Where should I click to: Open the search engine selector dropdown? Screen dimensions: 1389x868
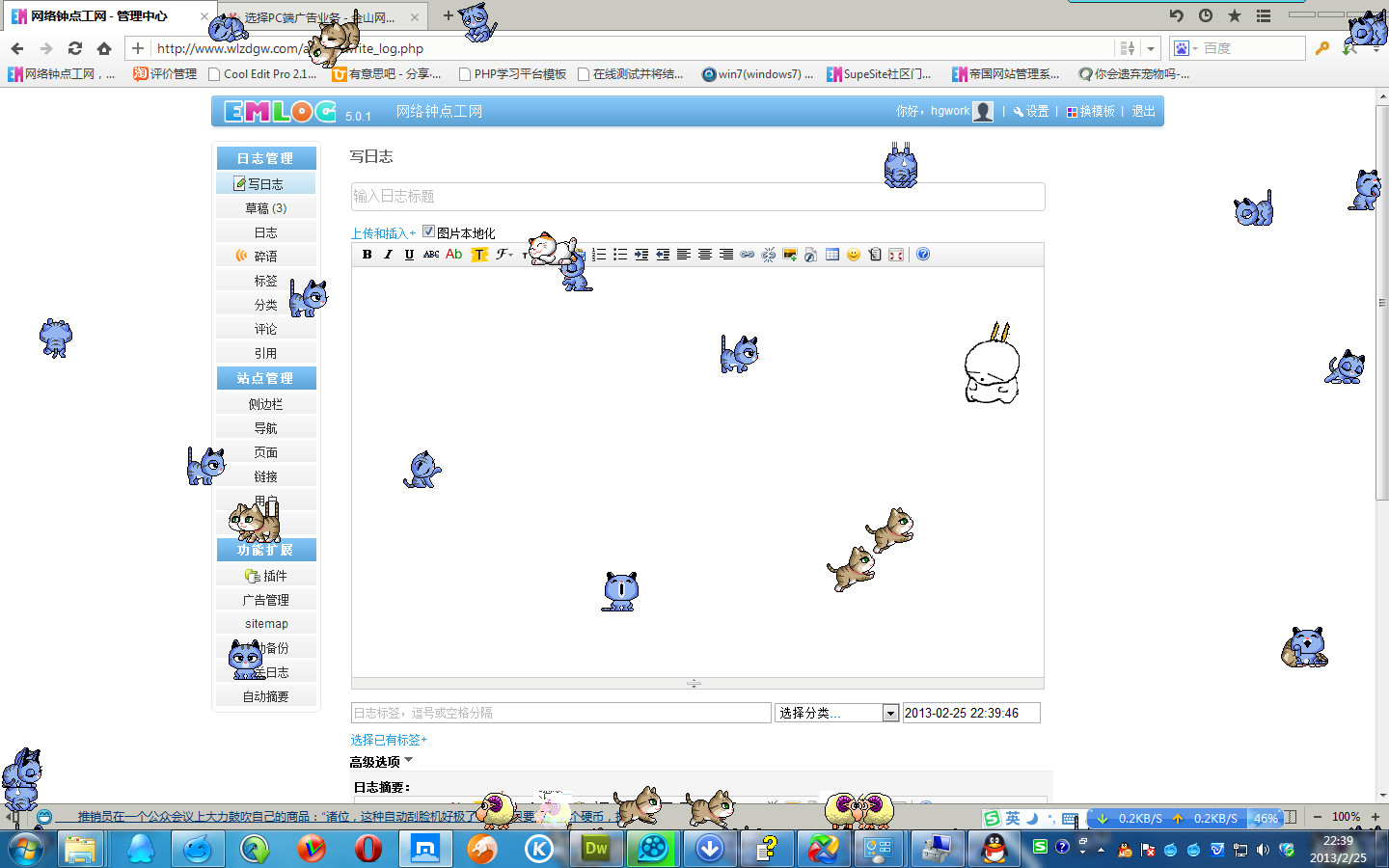point(1185,48)
